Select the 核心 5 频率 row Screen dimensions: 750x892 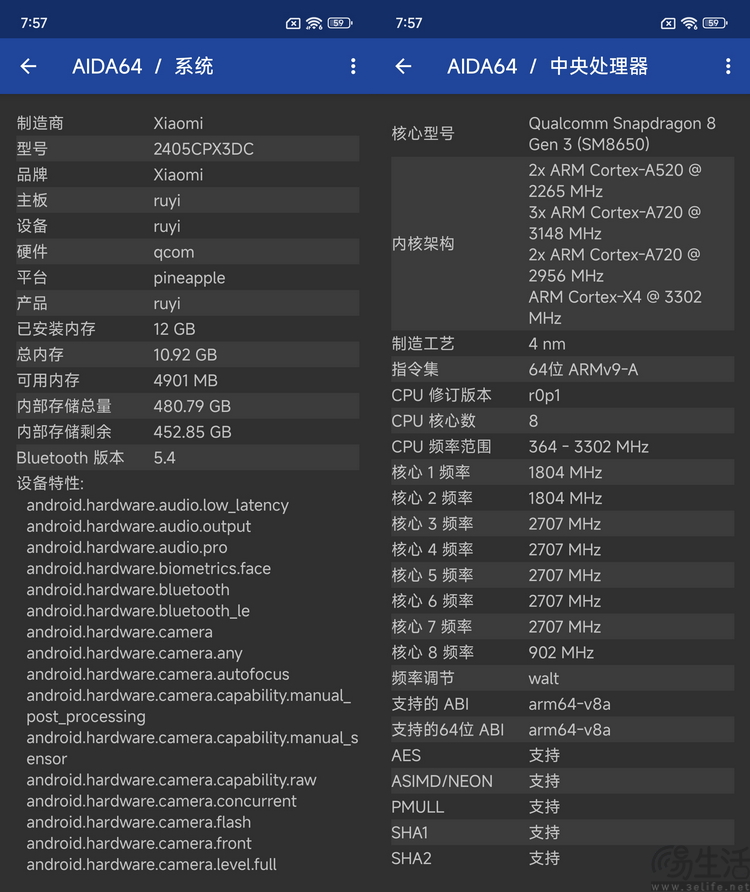point(563,575)
